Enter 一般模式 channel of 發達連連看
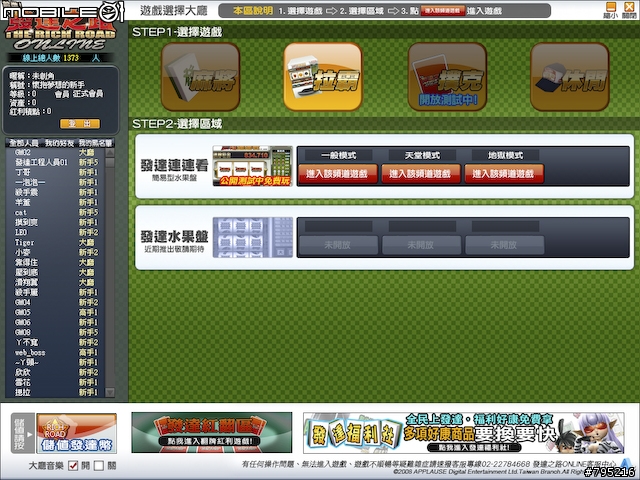This screenshot has height=480, width=640. 337,174
